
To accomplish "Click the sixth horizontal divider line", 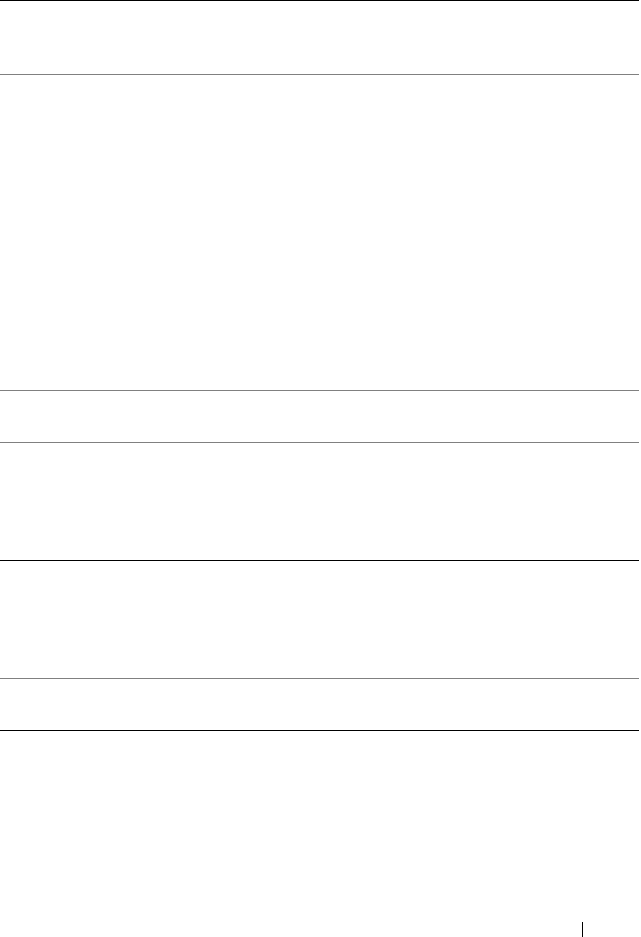I will [320, 680].
